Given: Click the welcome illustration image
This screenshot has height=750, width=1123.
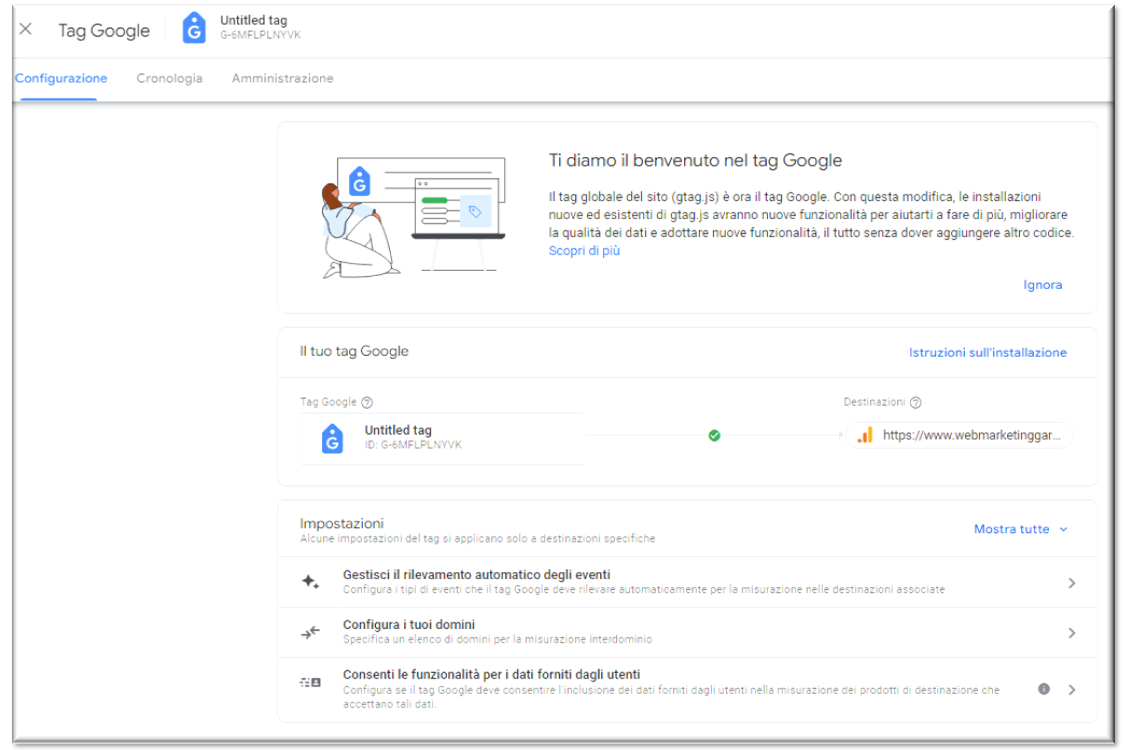Looking at the screenshot, I should click(x=413, y=218).
